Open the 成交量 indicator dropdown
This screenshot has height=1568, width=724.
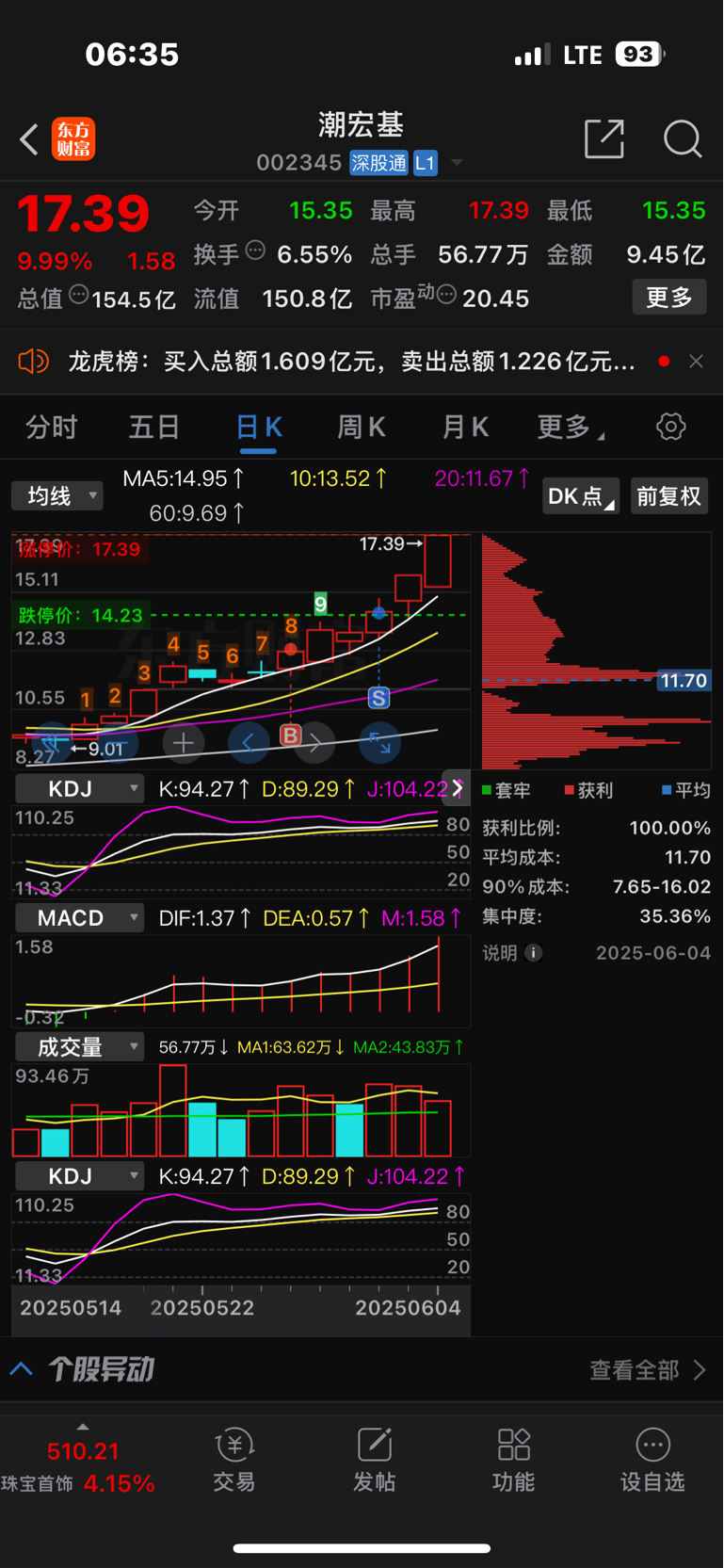[x=79, y=1046]
